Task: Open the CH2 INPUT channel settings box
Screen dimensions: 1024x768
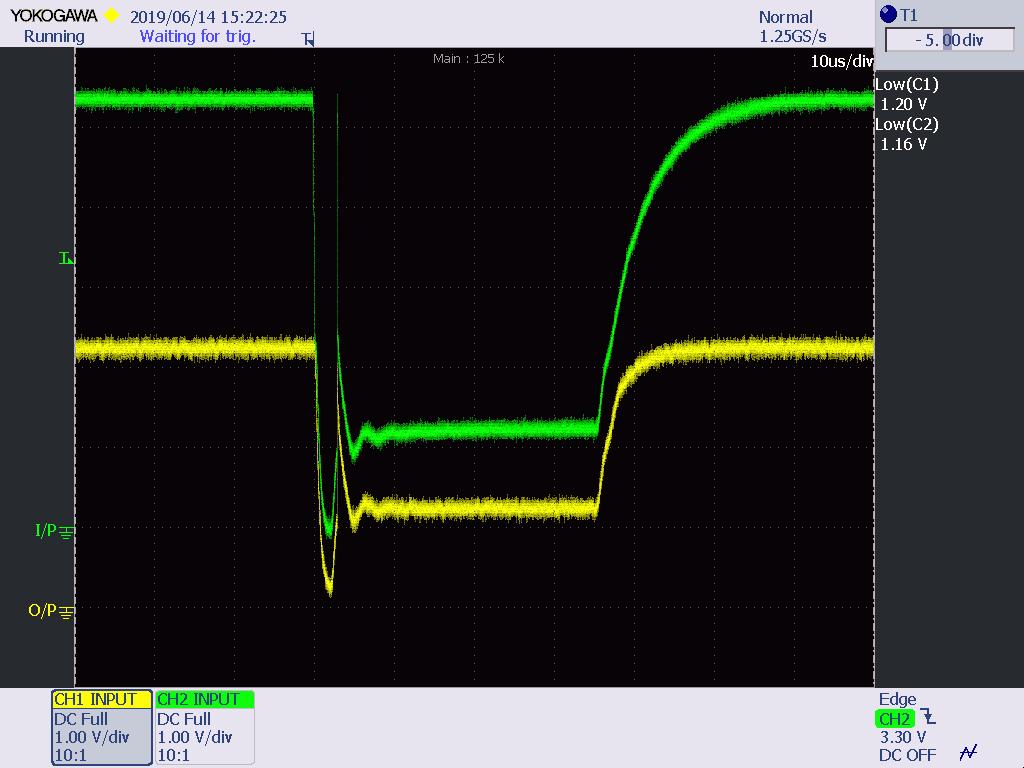Action: 204,727
